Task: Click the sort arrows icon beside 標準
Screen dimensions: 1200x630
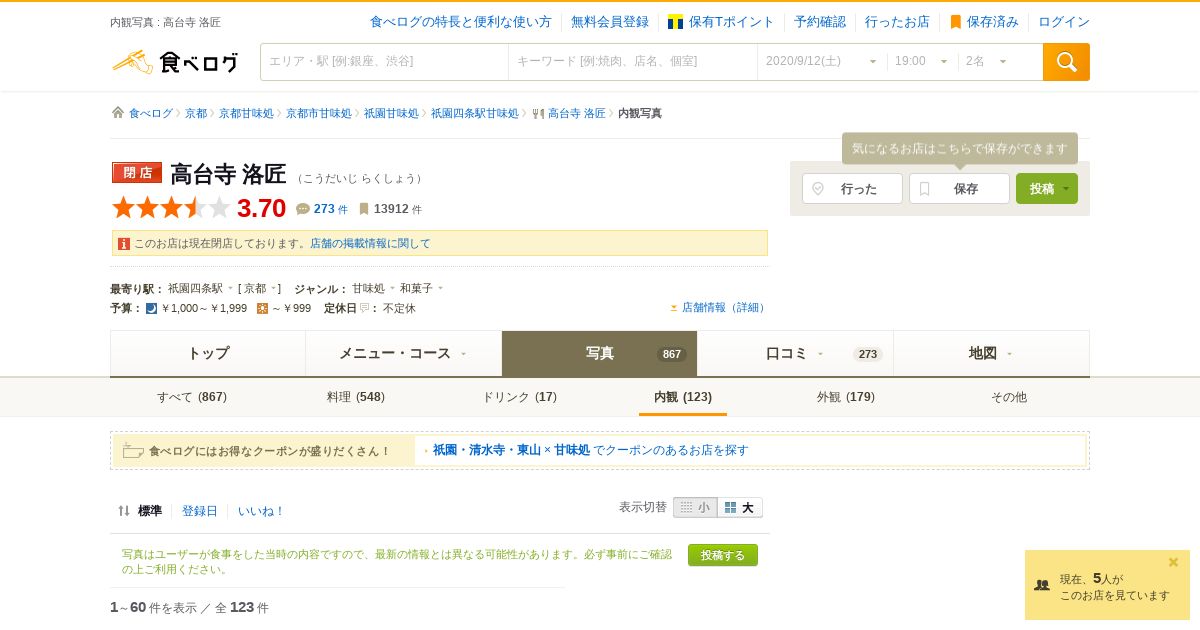Action: tap(124, 511)
